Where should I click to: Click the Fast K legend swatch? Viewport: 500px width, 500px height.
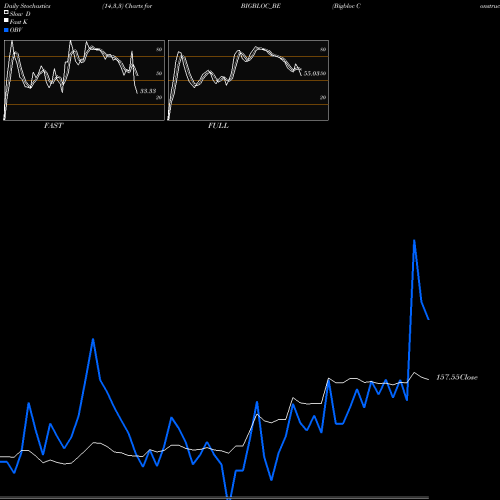pos(6,20)
